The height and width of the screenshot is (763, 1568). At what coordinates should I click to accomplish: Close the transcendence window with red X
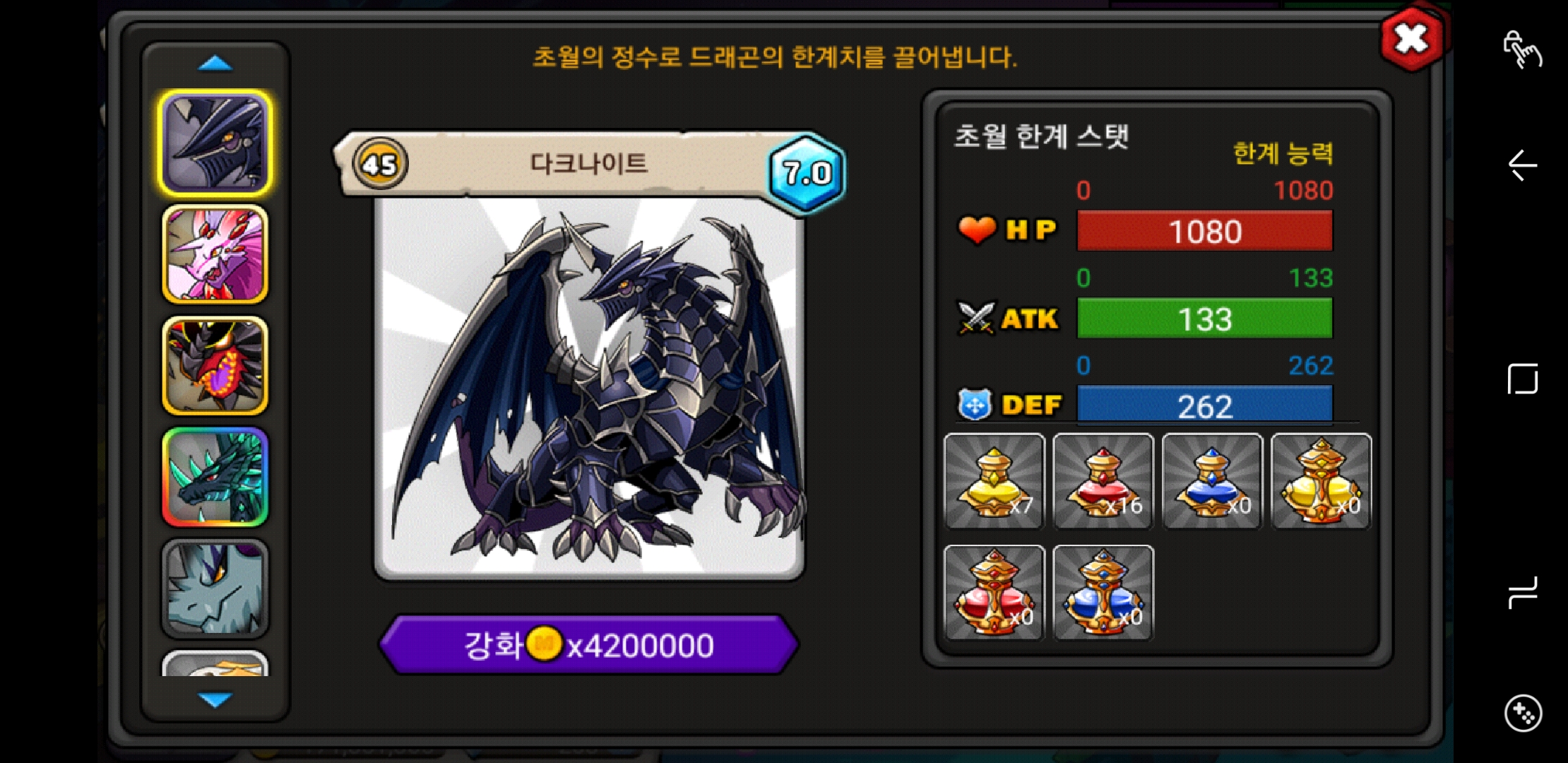coord(1411,39)
